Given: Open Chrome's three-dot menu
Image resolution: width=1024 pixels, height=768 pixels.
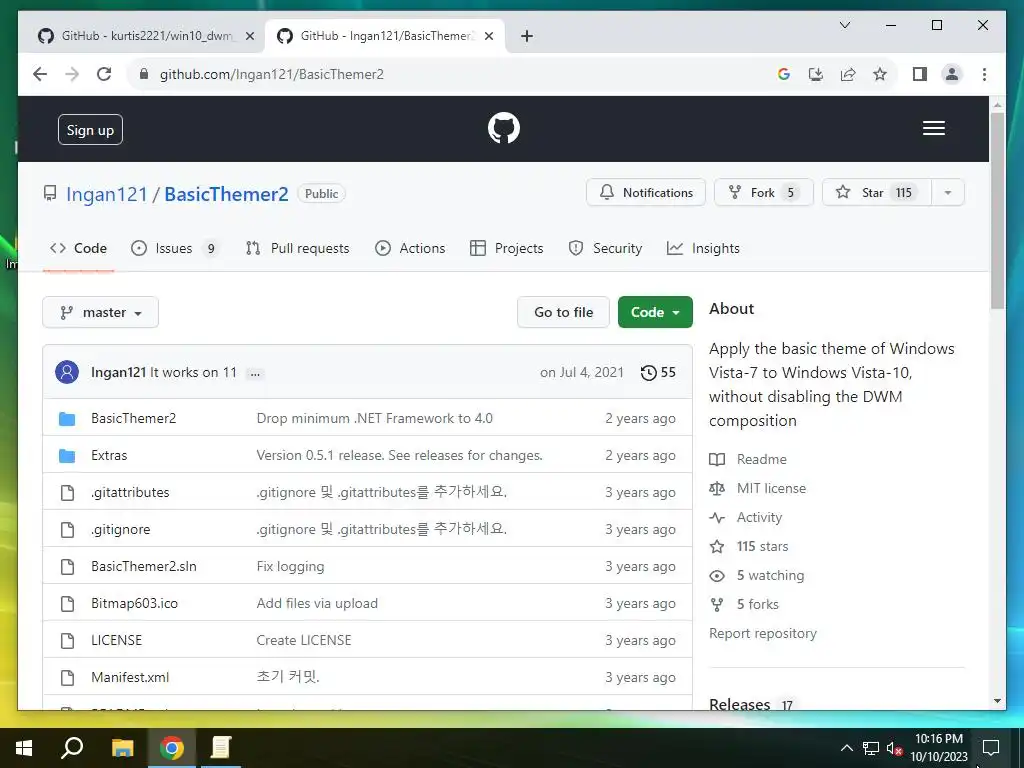Looking at the screenshot, I should (x=984, y=74).
